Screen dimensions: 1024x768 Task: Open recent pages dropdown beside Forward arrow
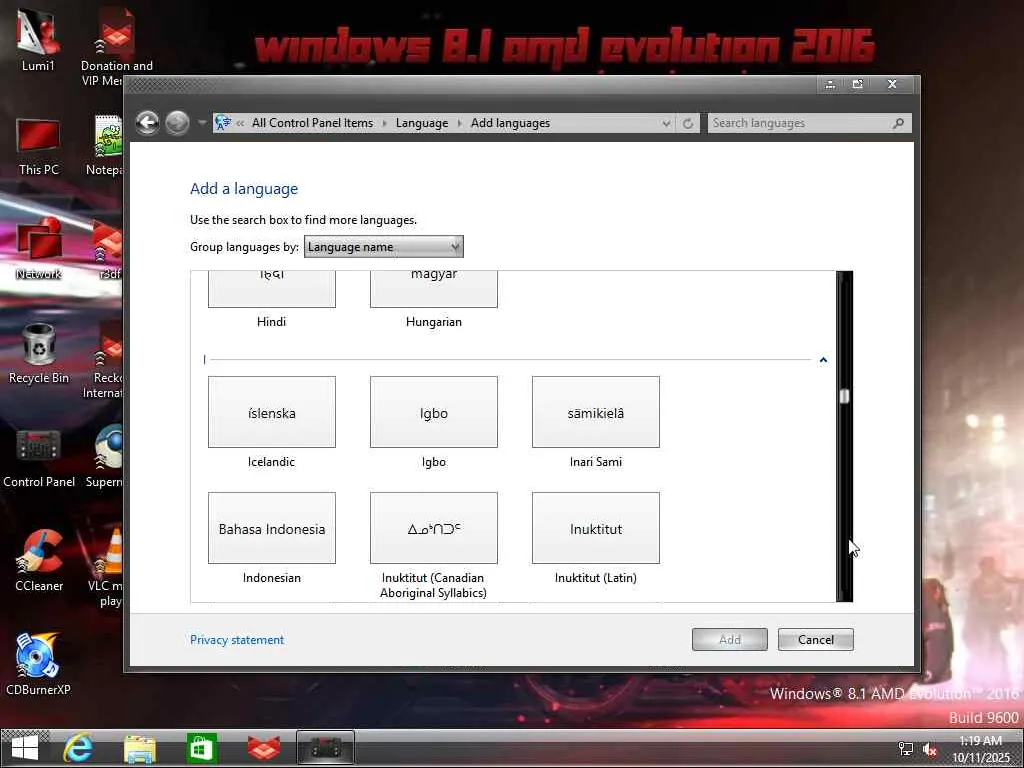(x=201, y=123)
